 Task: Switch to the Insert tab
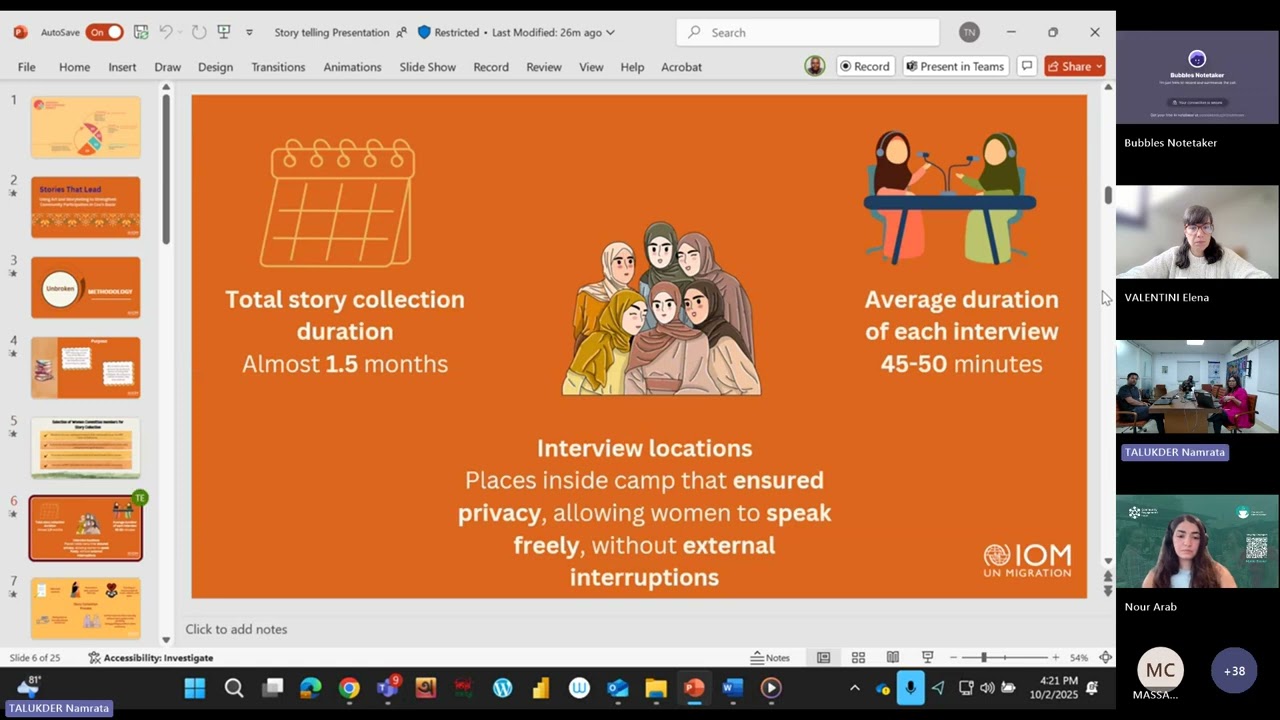coord(122,67)
